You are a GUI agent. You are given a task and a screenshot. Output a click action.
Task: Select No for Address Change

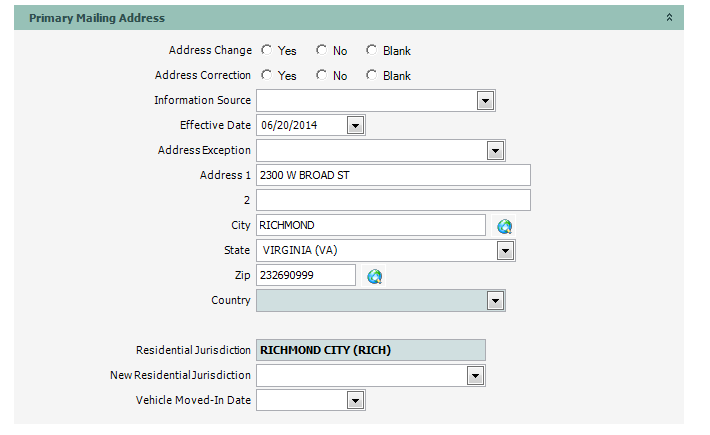pos(321,50)
